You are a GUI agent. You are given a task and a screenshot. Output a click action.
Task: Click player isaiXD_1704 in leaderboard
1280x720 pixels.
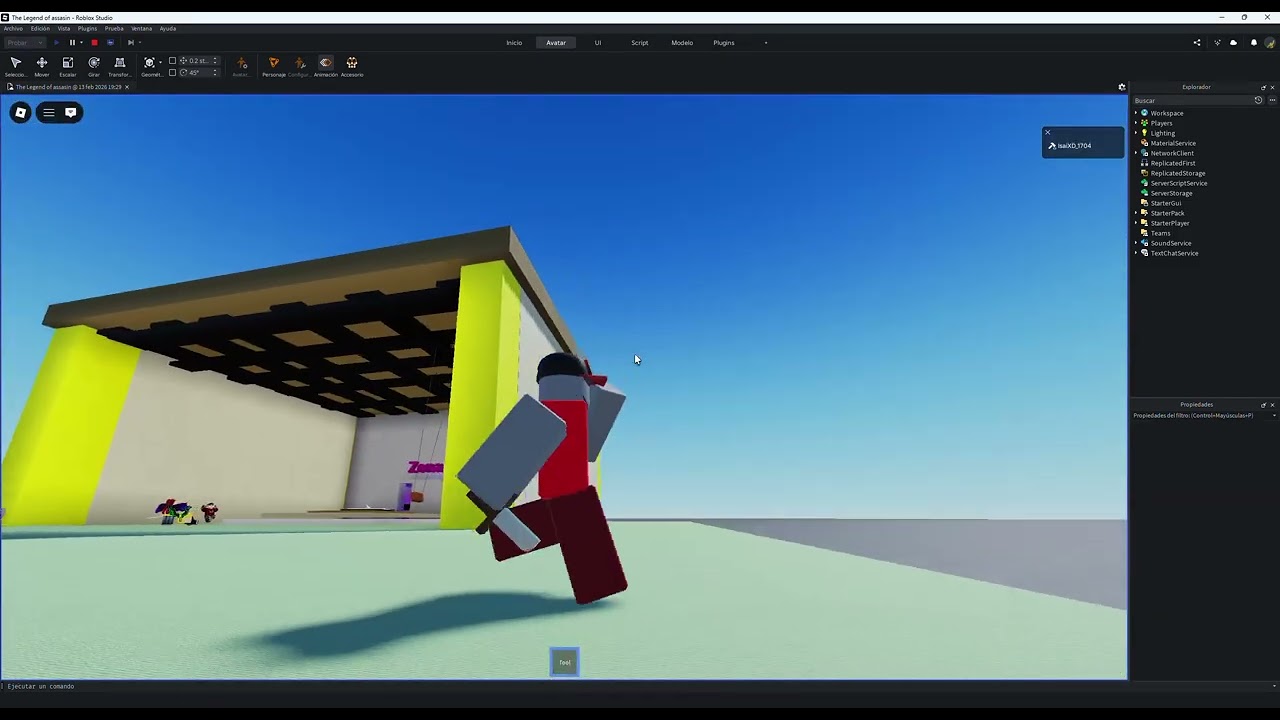coord(1083,145)
